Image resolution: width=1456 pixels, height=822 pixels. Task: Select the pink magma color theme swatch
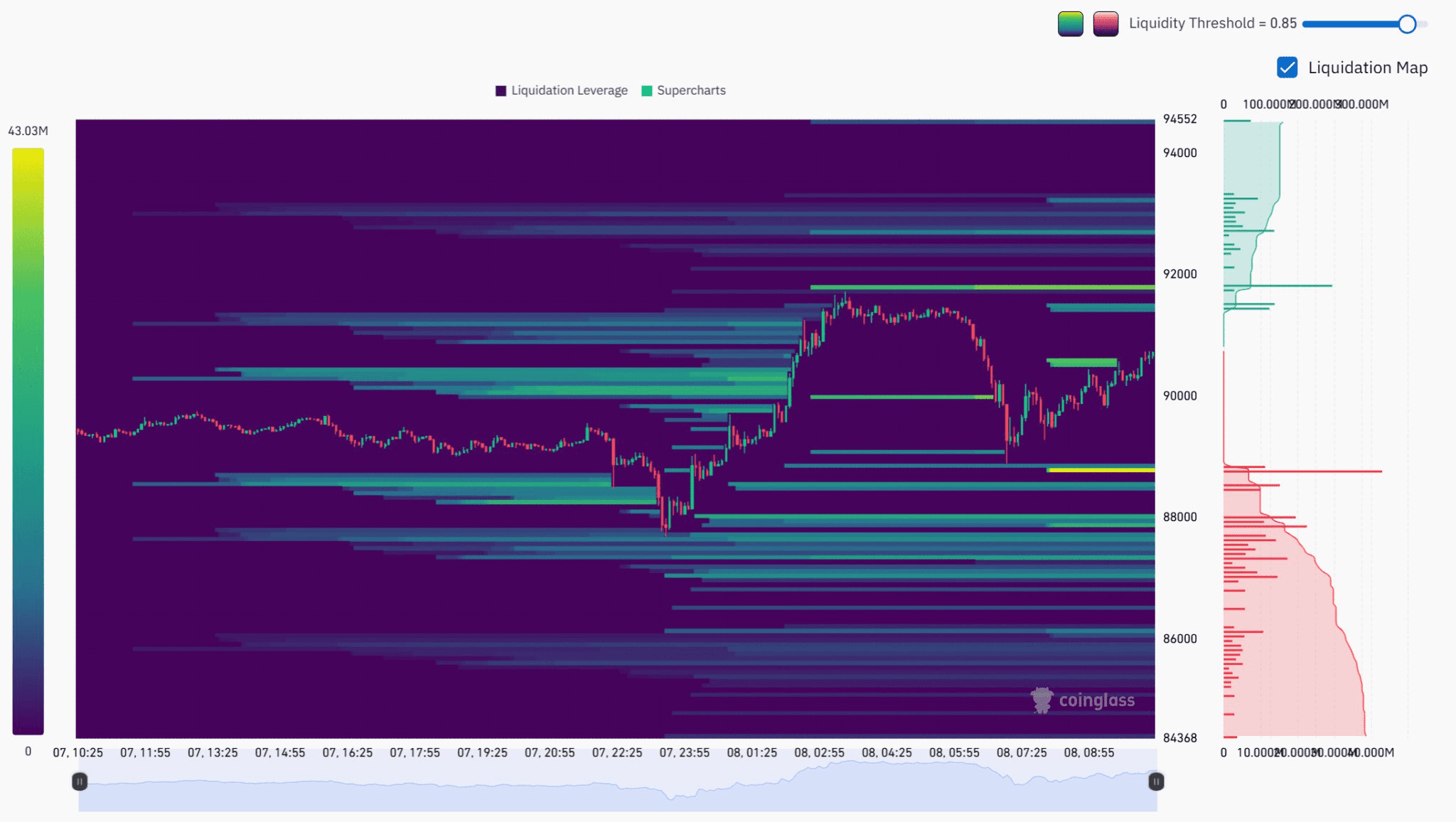click(1106, 23)
